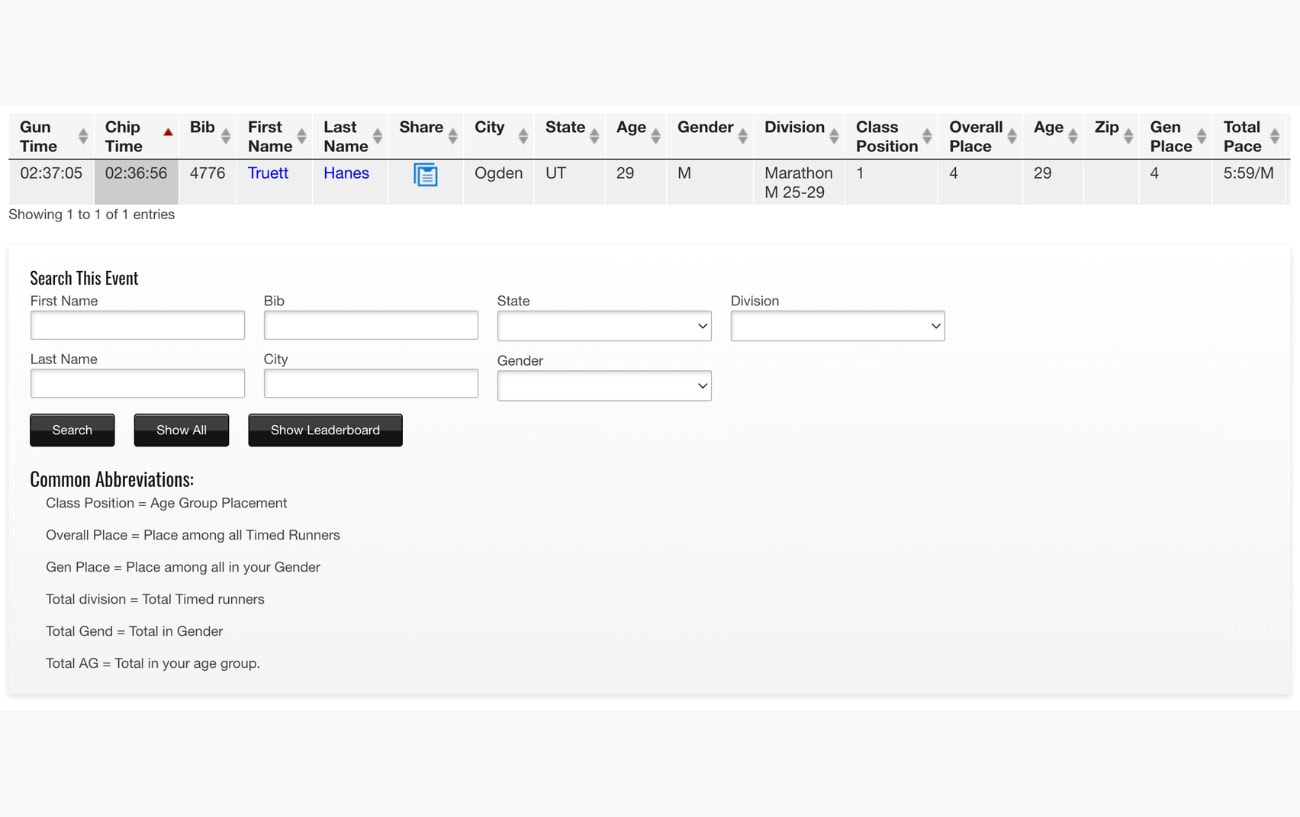Sort by Gen Place column arrows
This screenshot has height=817, width=1300.
(1201, 137)
